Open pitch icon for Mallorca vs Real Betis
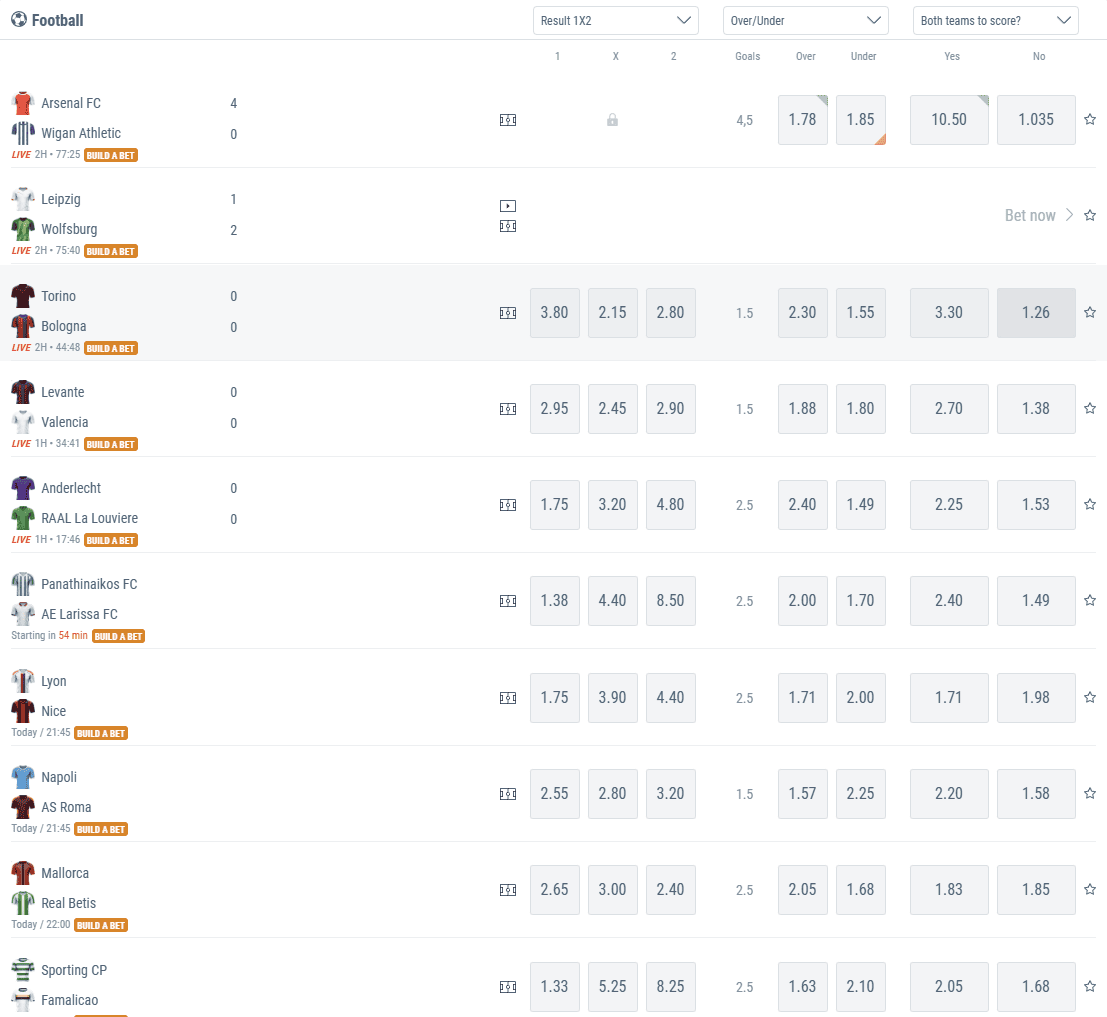 (x=508, y=890)
